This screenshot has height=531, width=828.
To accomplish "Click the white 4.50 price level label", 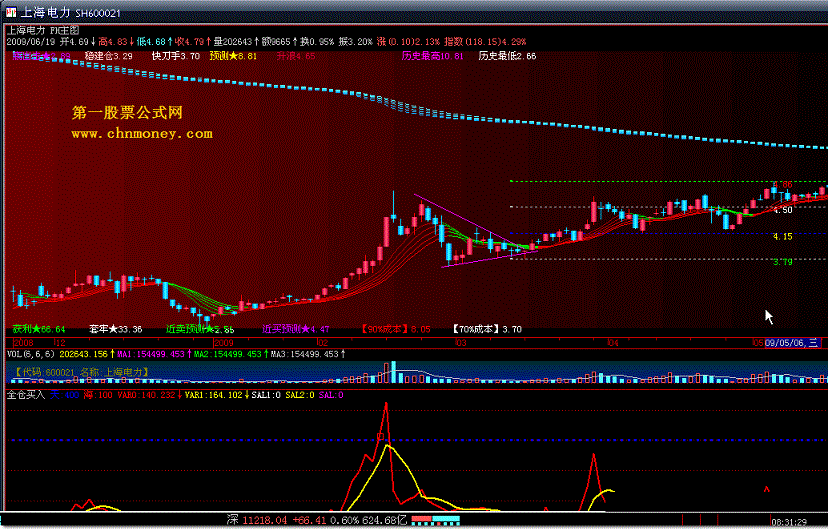I will point(783,210).
